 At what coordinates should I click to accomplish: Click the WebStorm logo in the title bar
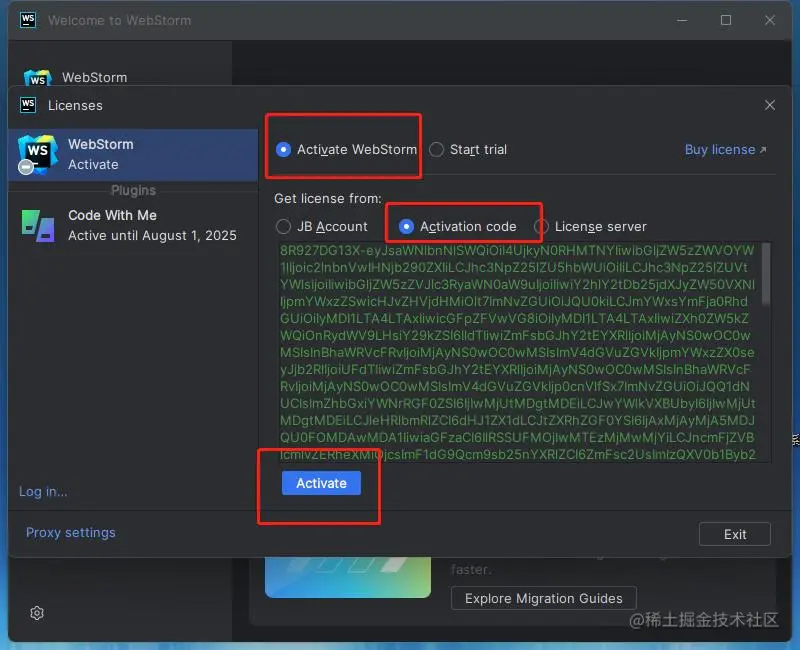28,20
